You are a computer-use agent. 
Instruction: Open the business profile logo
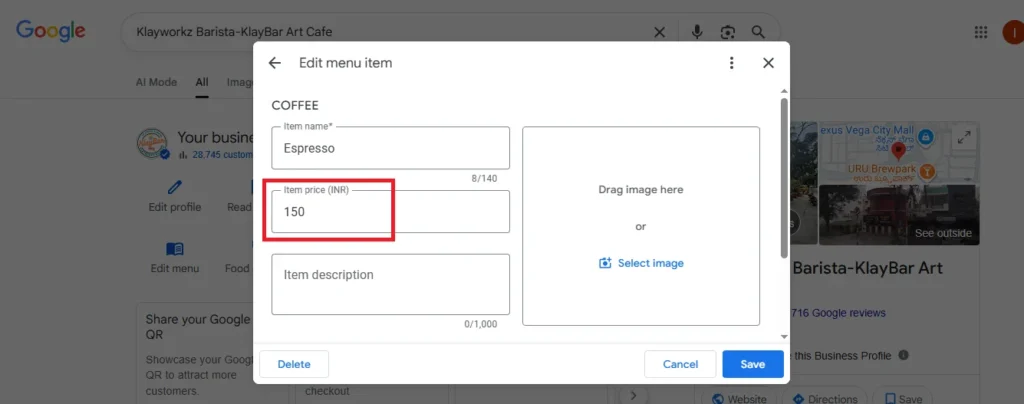(153, 144)
